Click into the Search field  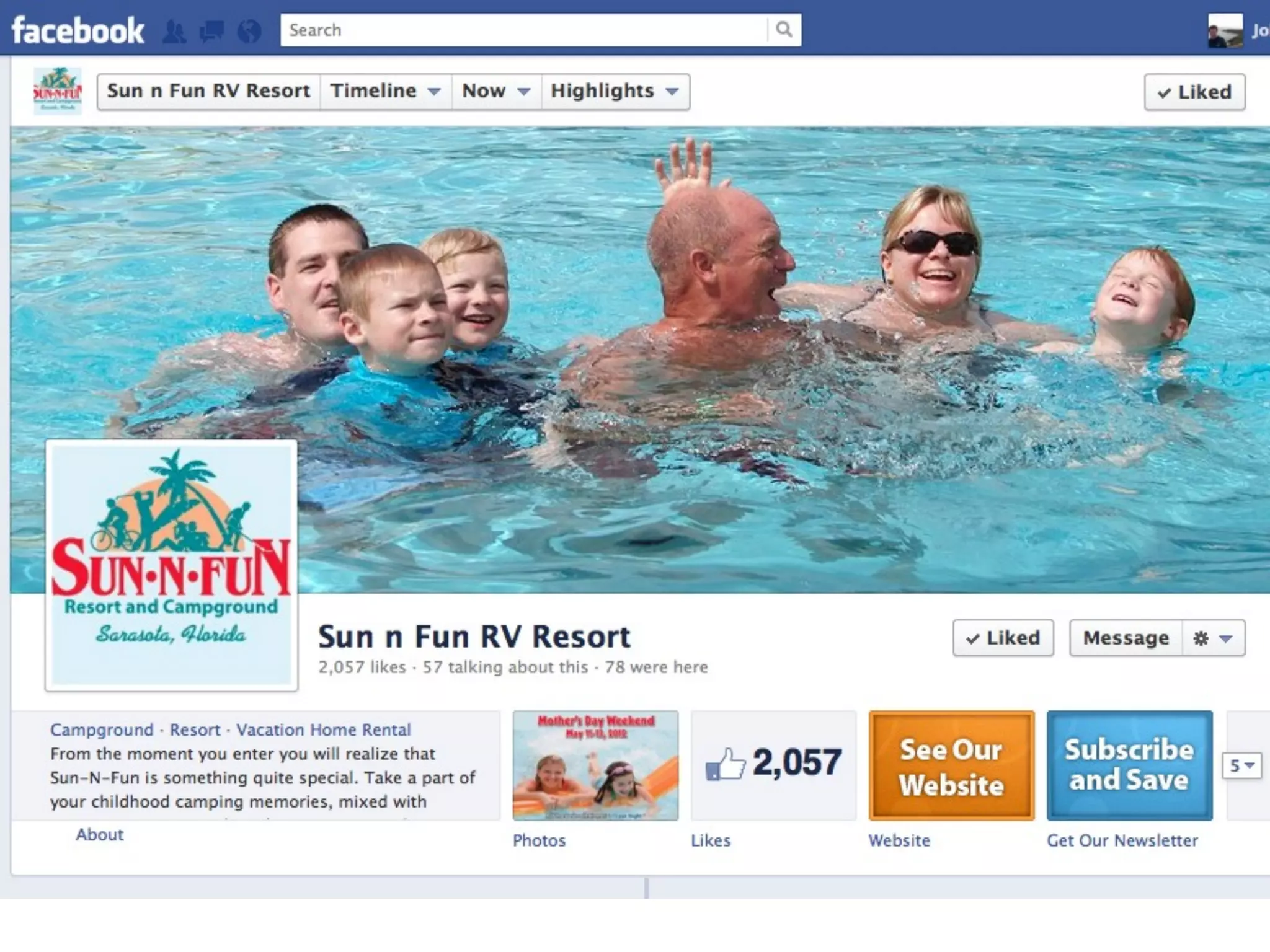point(524,30)
